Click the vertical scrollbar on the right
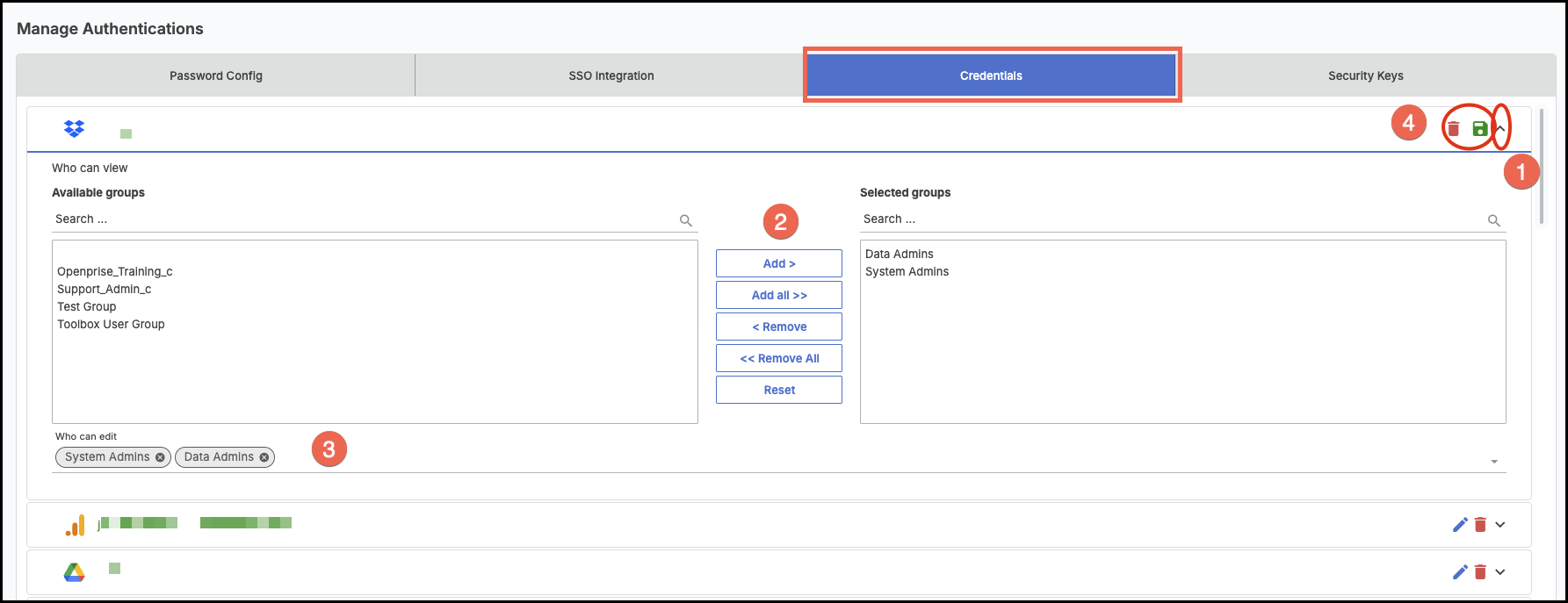Image resolution: width=1568 pixels, height=603 pixels. coord(1541,167)
